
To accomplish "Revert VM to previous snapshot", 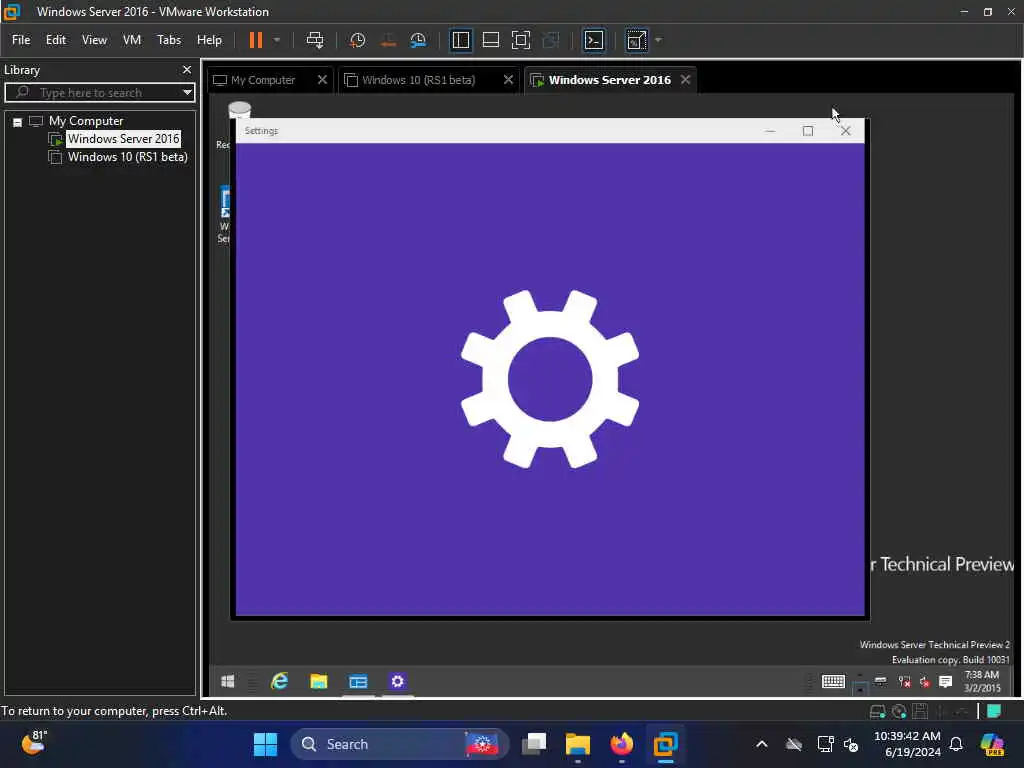I will [x=388, y=40].
